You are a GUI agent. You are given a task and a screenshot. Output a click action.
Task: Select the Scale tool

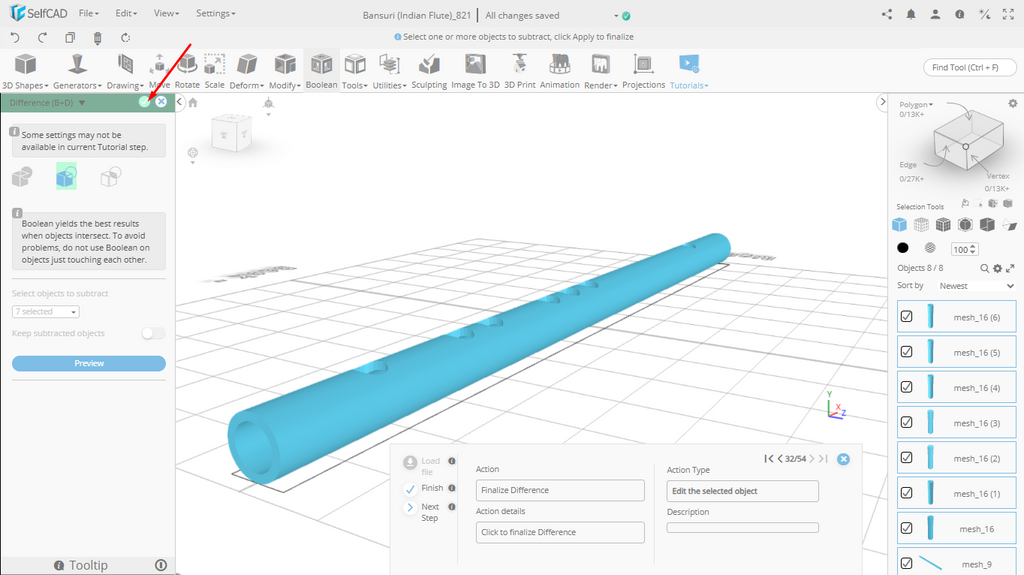pos(214,66)
